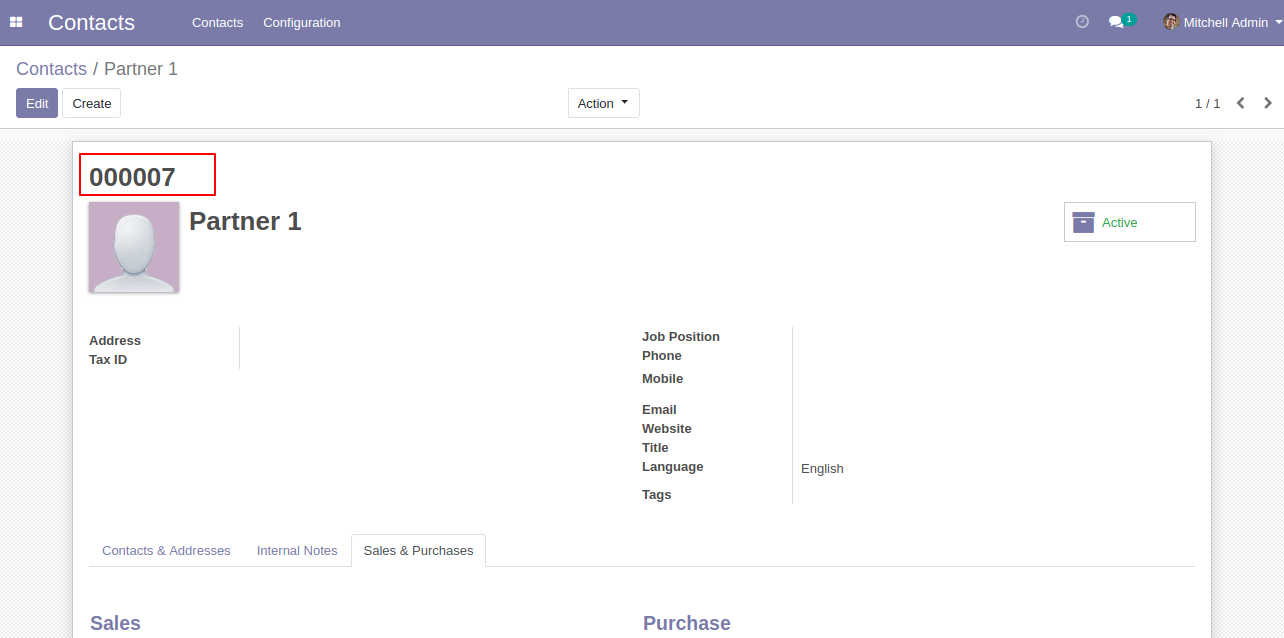
Task: Click the Edit button
Action: 37,103
